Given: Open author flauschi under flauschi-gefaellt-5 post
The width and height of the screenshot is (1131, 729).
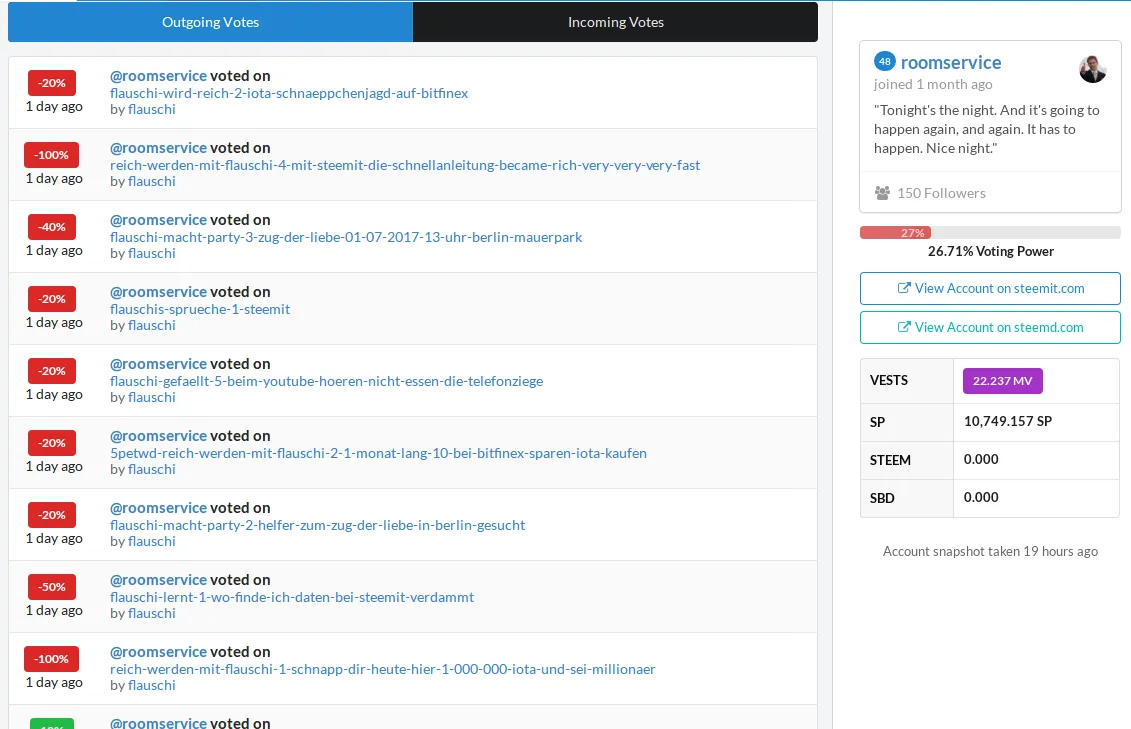Looking at the screenshot, I should [151, 398].
